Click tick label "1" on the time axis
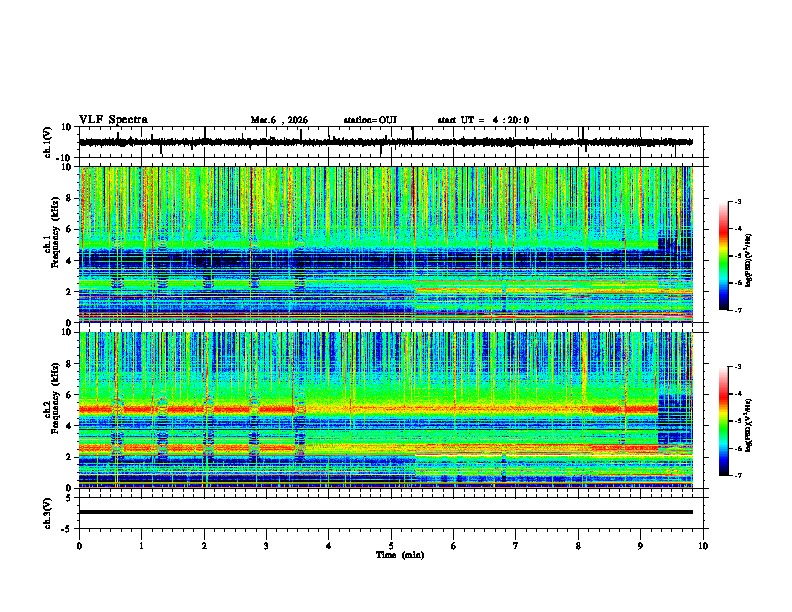This screenshot has height=612, width=792. (141, 546)
